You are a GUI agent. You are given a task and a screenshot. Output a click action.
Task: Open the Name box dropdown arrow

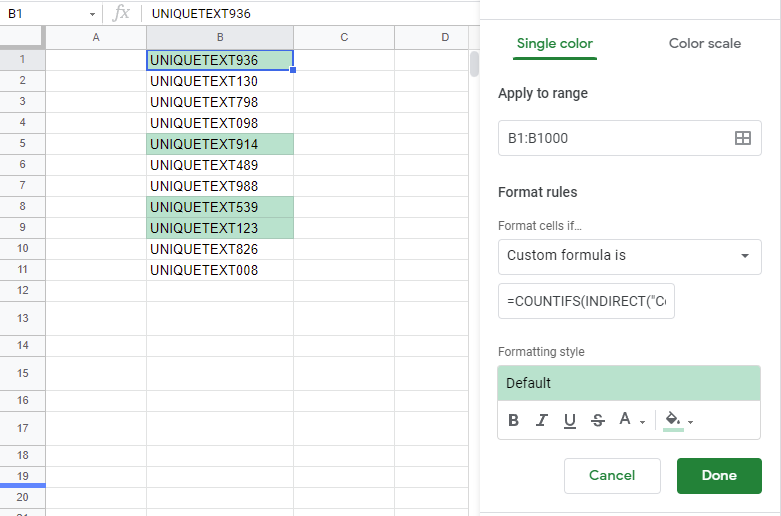92,14
